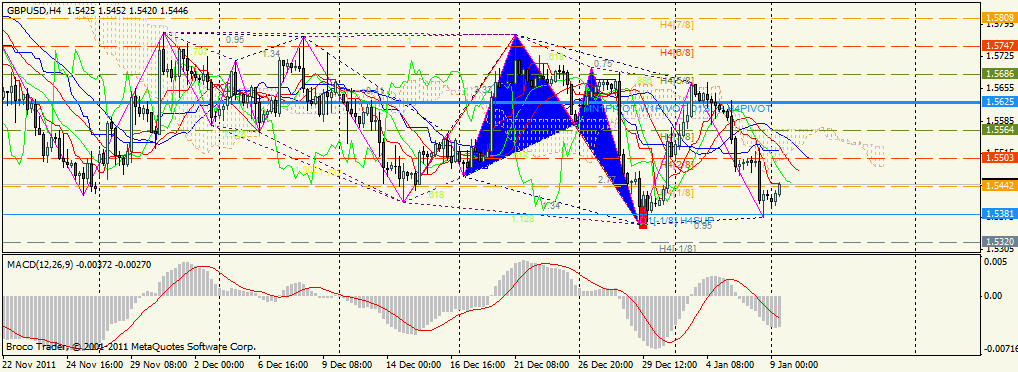
Task: Click the 1.5686 olive price level tag
Action: point(1000,74)
